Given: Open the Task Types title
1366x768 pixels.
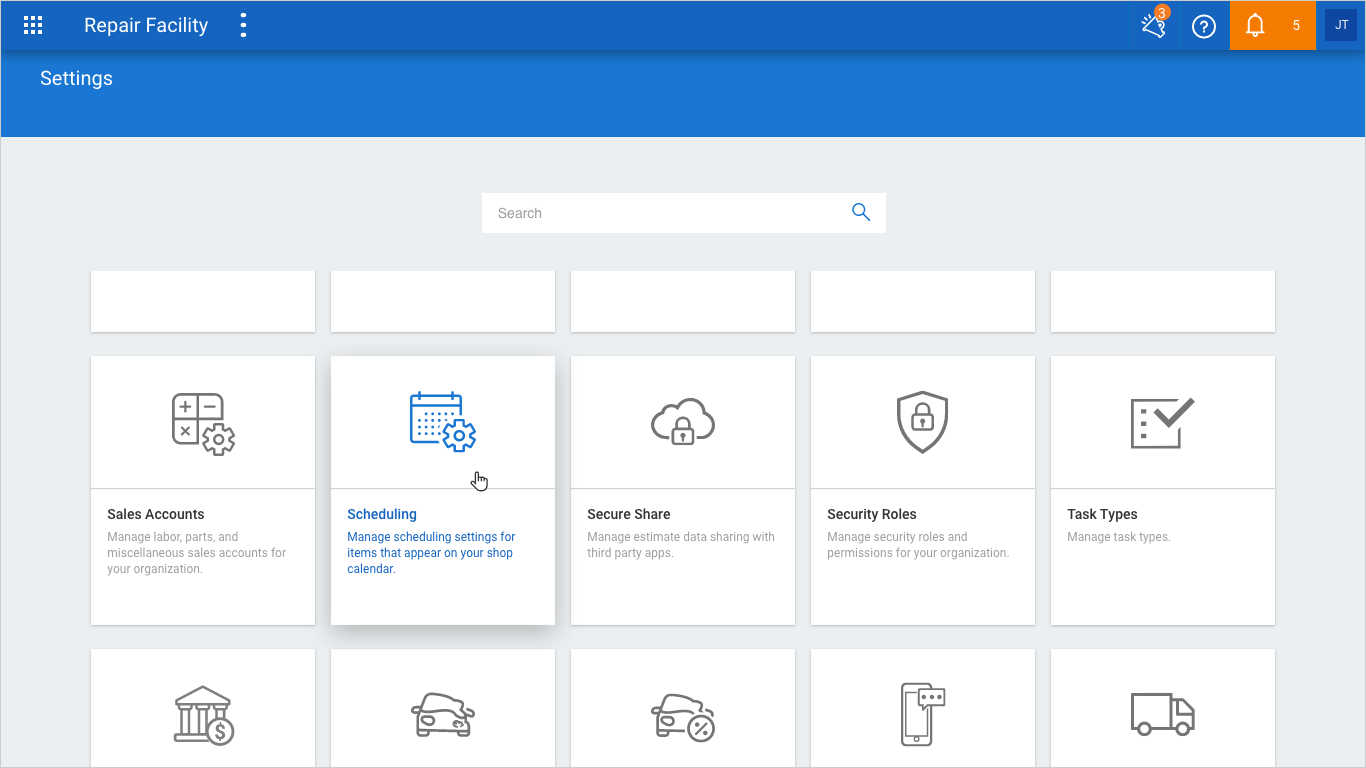Looking at the screenshot, I should [x=1102, y=514].
